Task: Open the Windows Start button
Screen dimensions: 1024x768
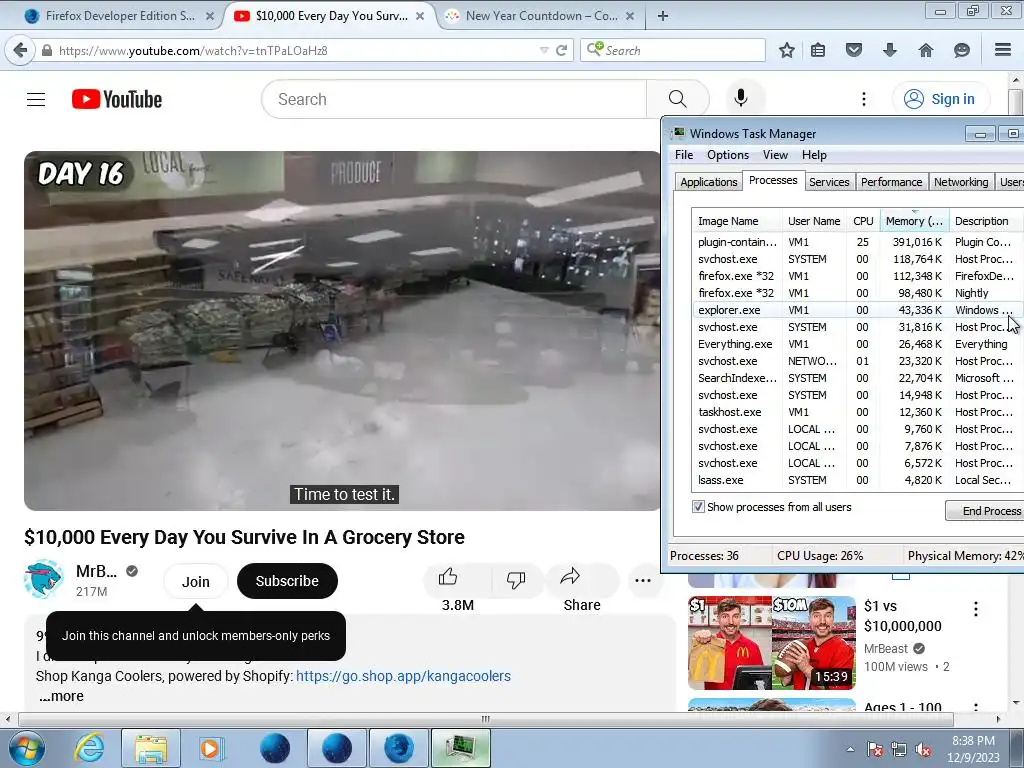Action: 27,748
